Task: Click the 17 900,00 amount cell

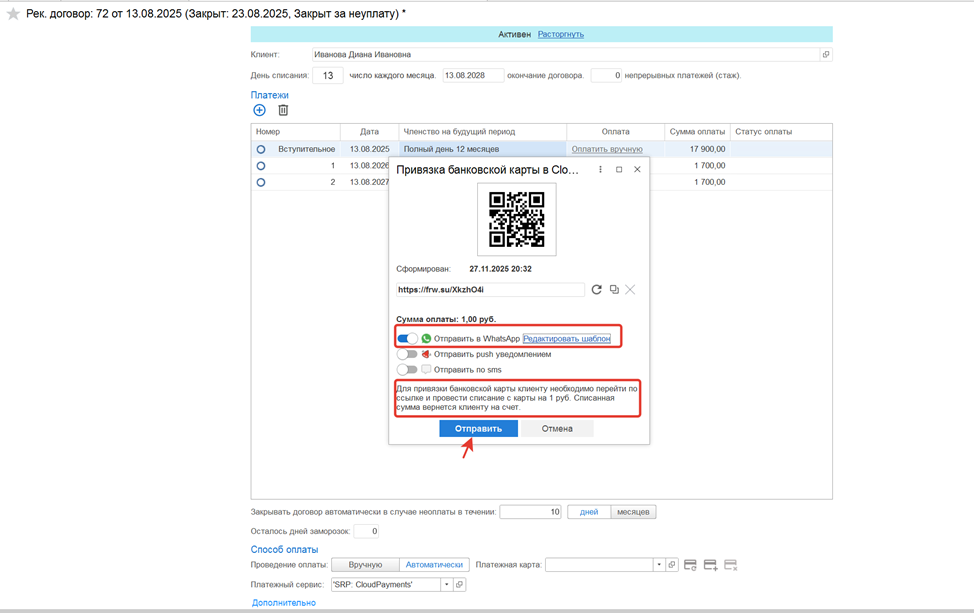Action: [x=697, y=149]
